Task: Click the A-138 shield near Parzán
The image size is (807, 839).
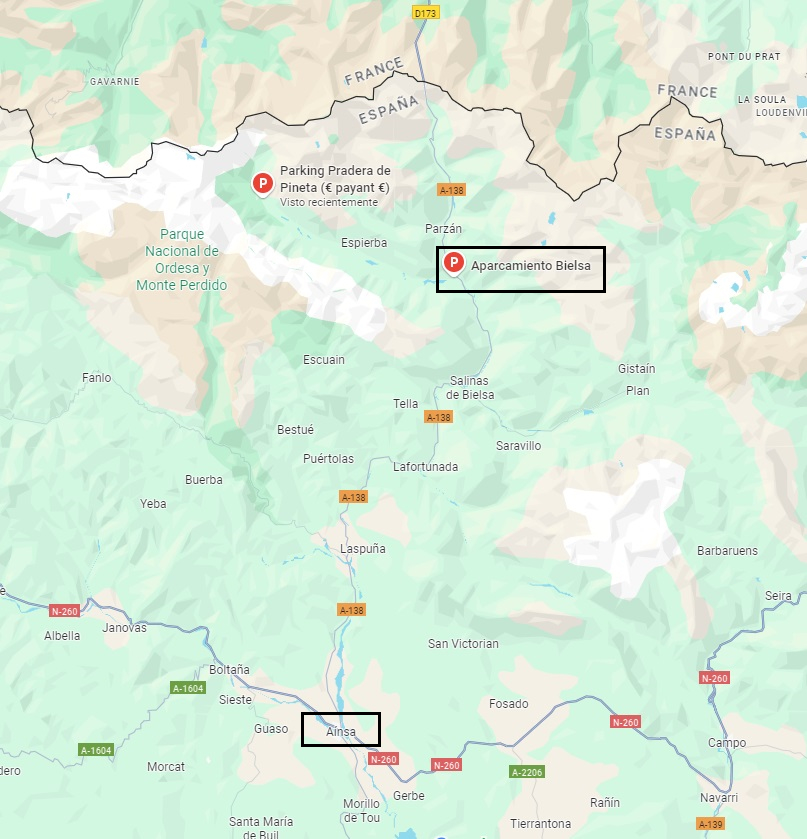Action: [x=452, y=189]
